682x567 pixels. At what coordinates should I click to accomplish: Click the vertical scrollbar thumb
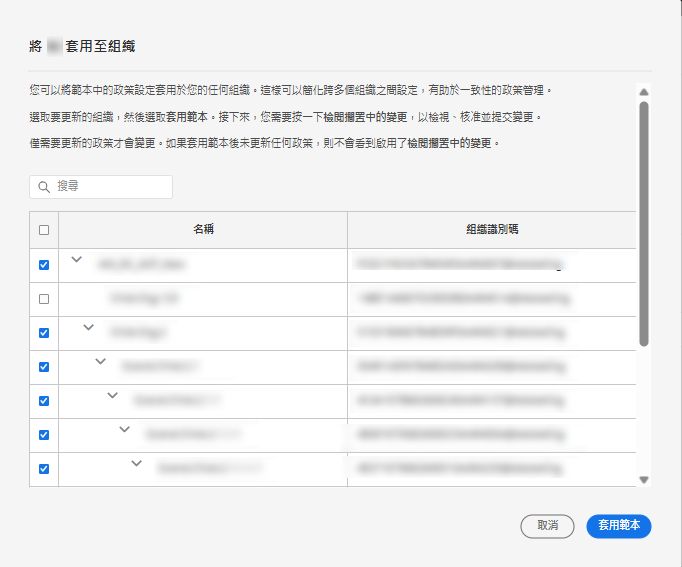644,224
